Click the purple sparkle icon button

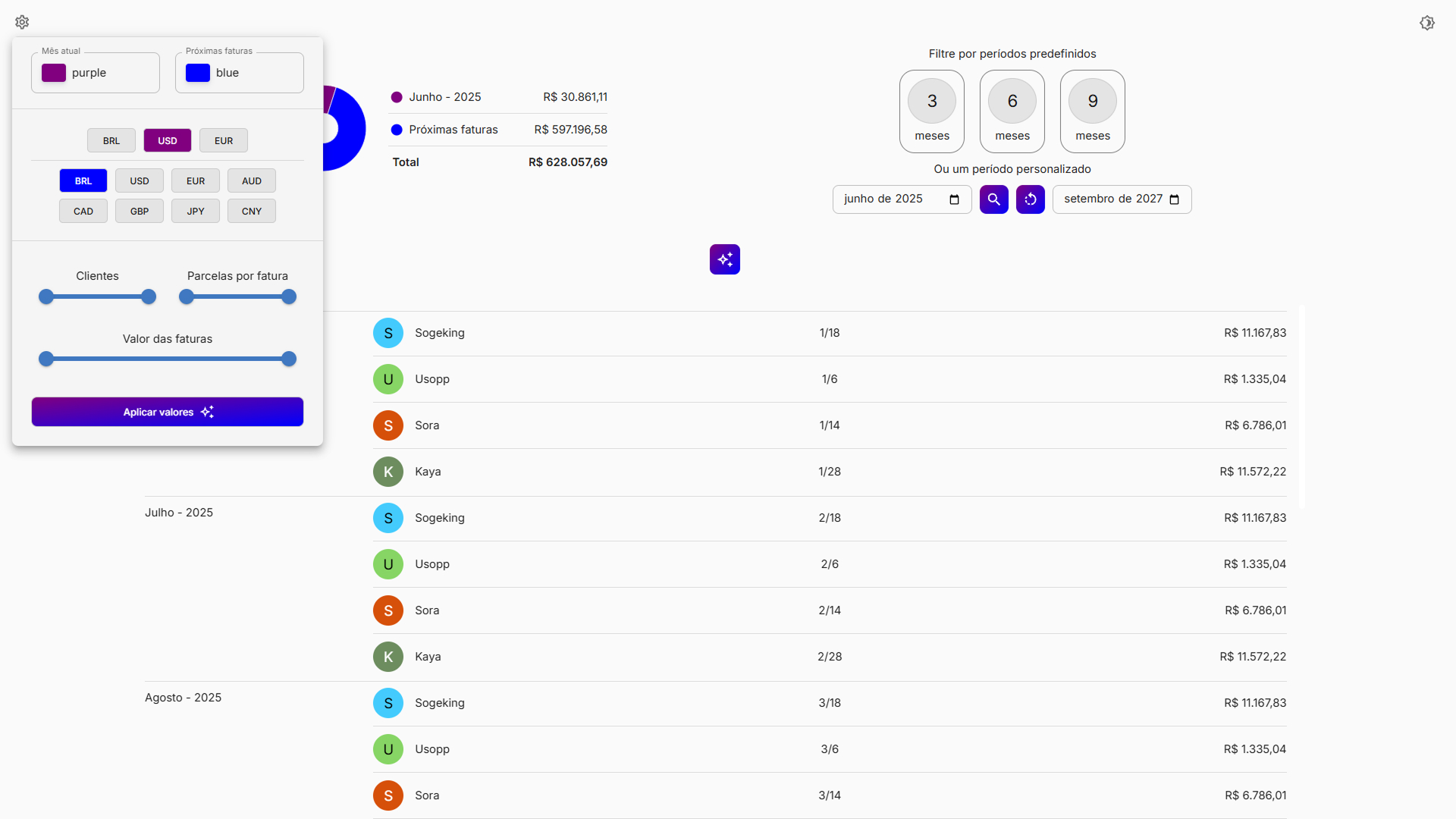(x=724, y=259)
